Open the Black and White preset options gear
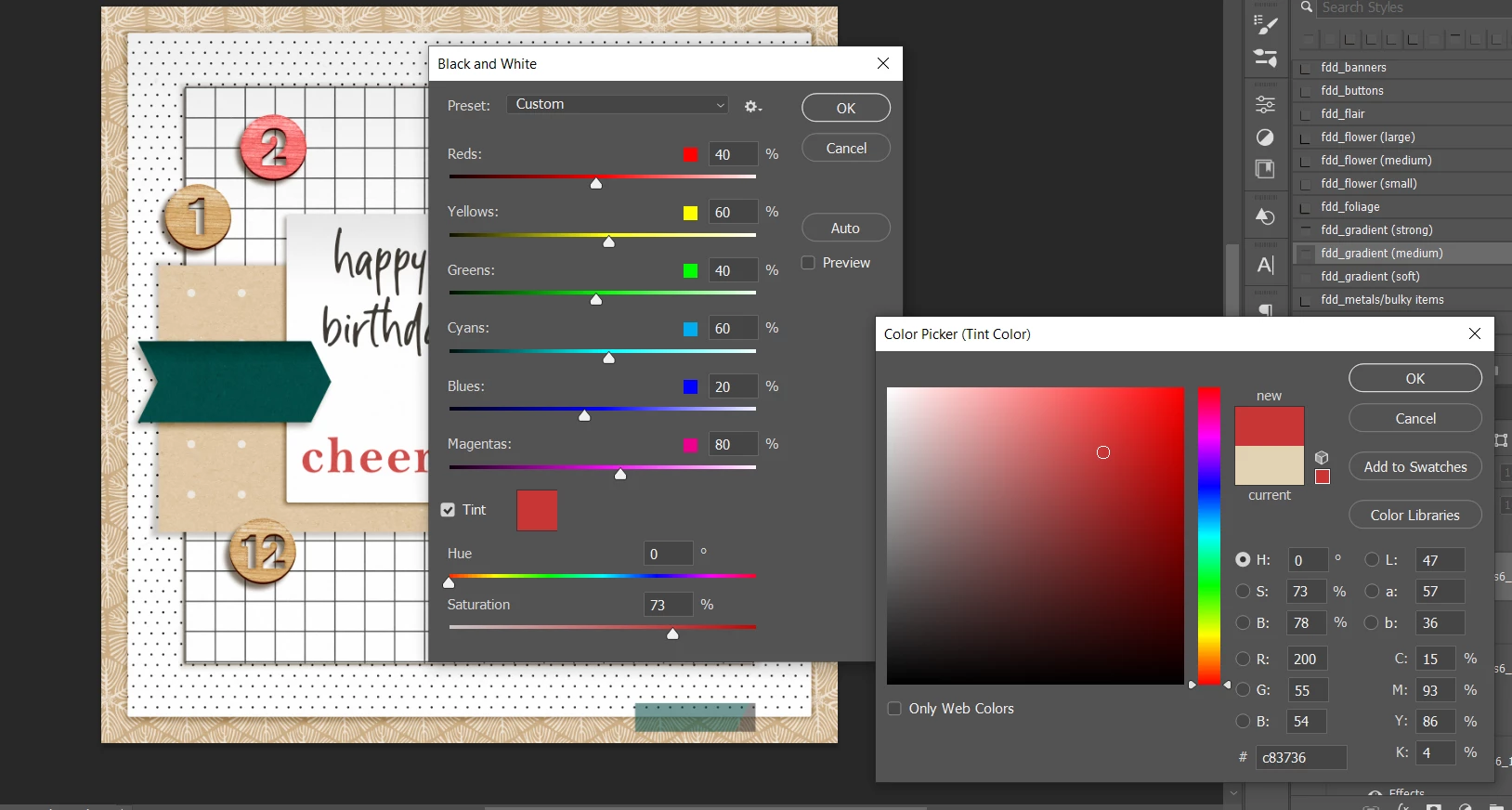This screenshot has height=810, width=1512. tap(752, 107)
